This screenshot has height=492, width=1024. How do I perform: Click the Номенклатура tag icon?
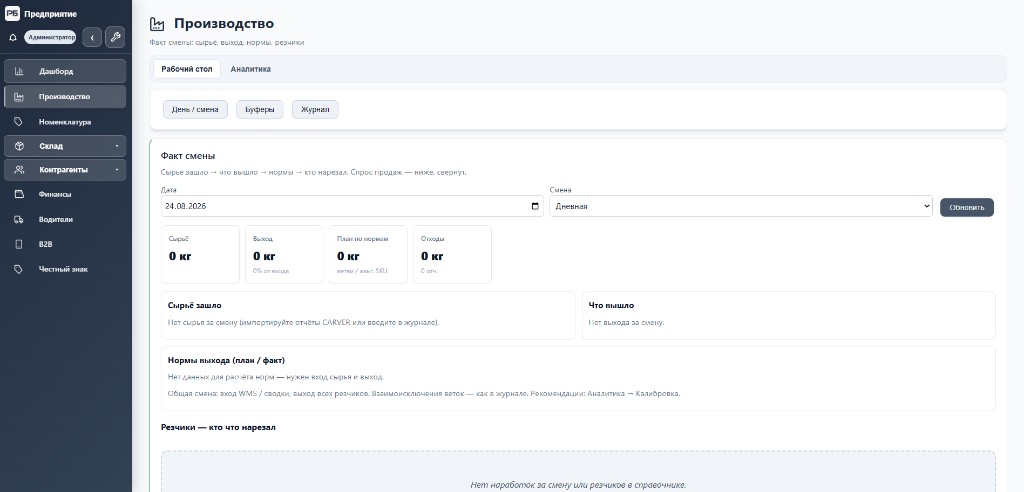pos(19,122)
